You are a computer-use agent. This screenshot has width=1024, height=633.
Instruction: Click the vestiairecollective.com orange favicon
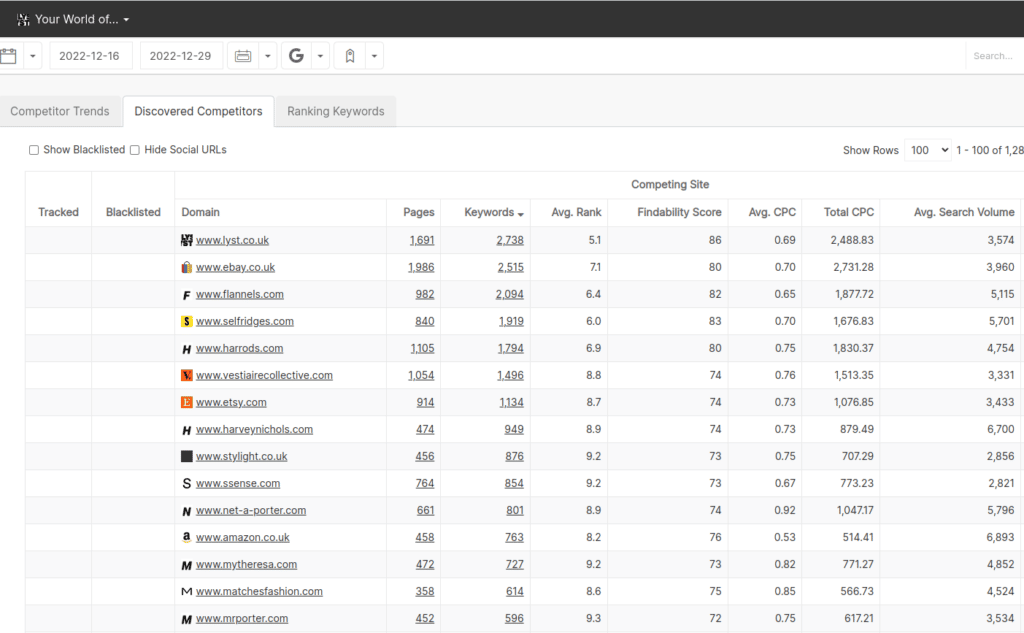(187, 376)
